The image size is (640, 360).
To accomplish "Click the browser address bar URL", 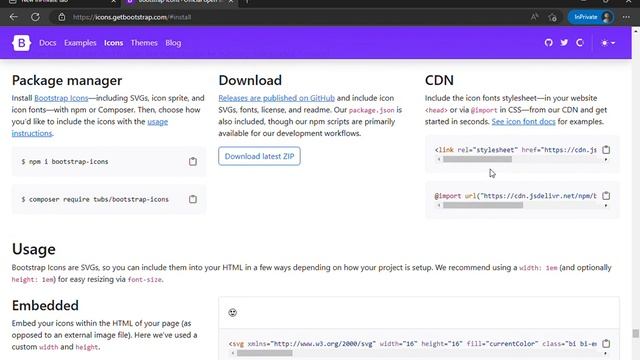I will (132, 17).
